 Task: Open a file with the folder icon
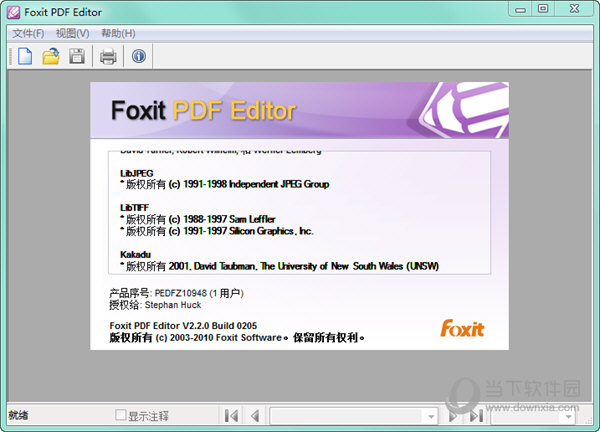tap(51, 56)
